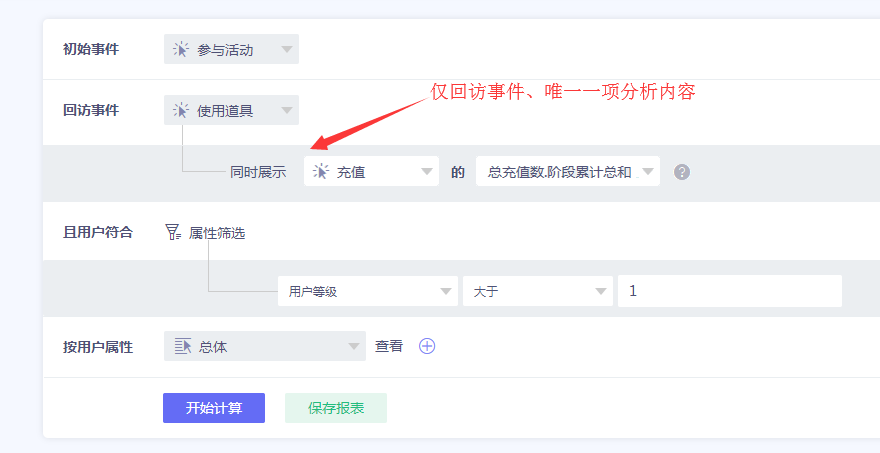Click the filter value field containing 1
Viewport: 880px width, 453px height.
click(x=730, y=291)
